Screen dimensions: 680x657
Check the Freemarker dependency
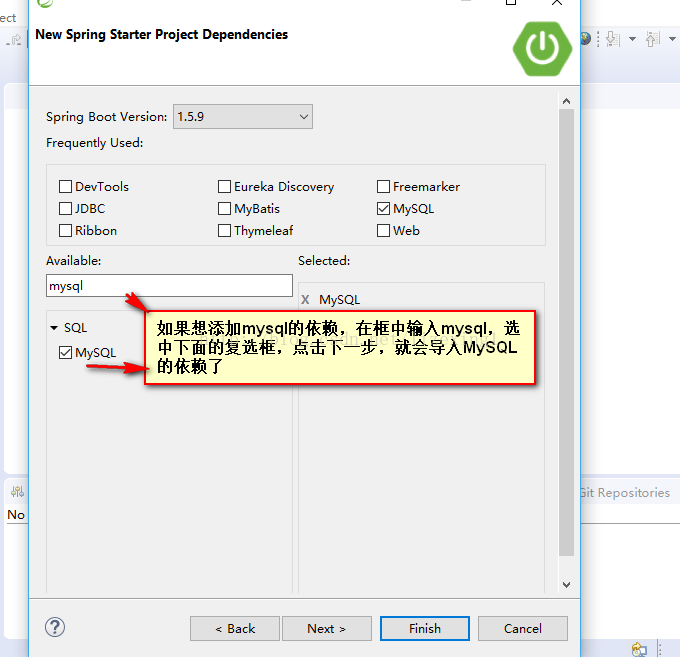pyautogui.click(x=383, y=186)
